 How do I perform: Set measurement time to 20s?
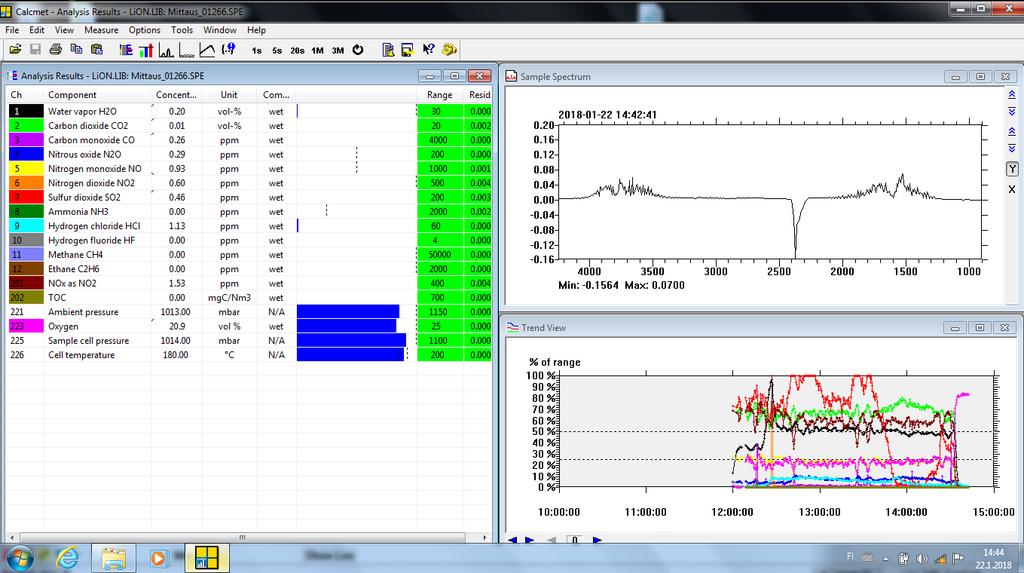click(297, 50)
